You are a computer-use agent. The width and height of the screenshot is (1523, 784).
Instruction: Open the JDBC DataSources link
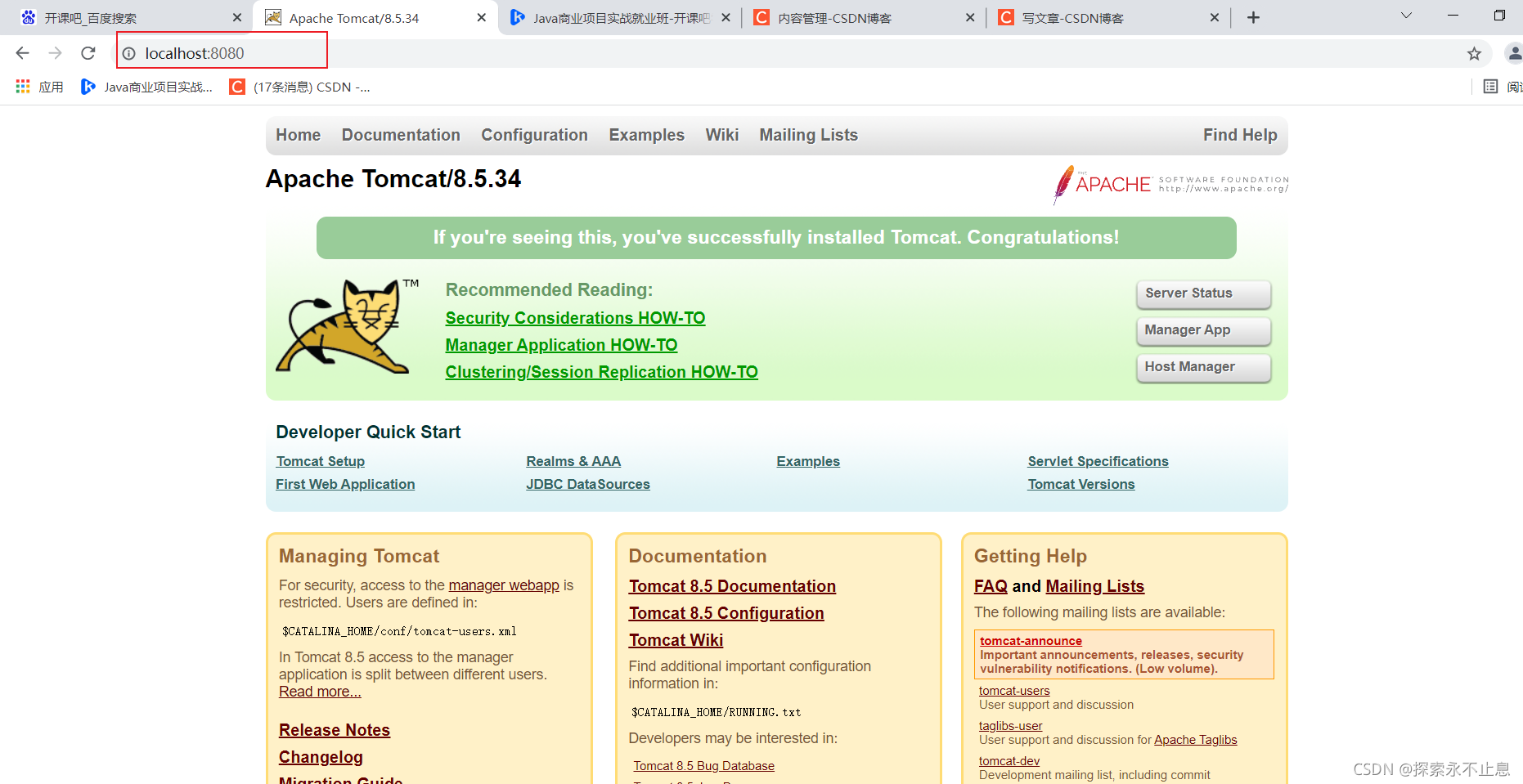(x=587, y=484)
